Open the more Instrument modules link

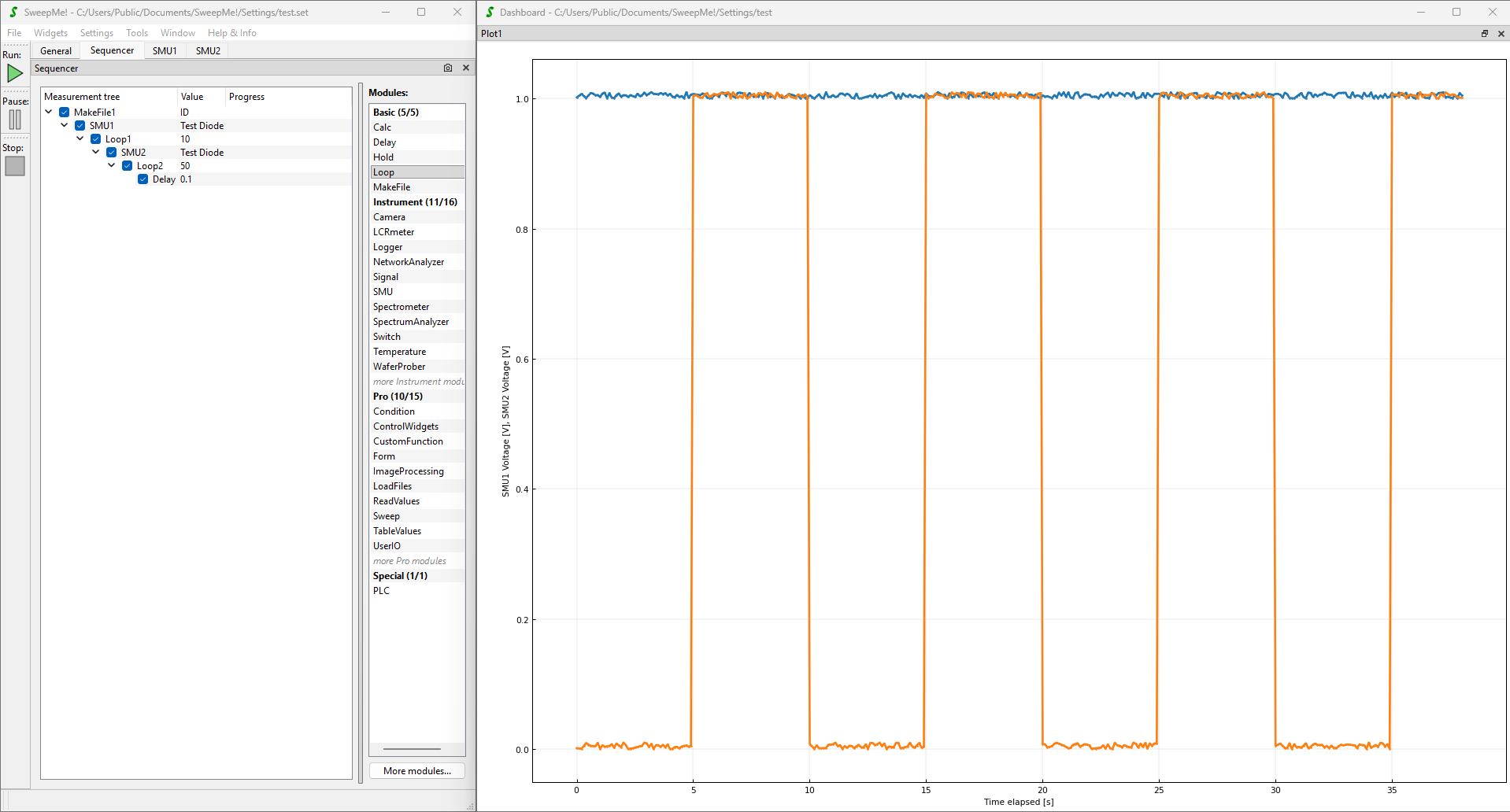pyautogui.click(x=418, y=382)
